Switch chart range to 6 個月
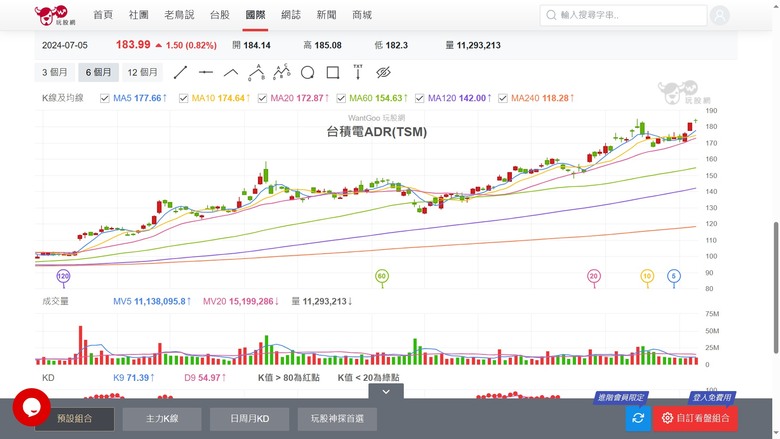 point(98,73)
